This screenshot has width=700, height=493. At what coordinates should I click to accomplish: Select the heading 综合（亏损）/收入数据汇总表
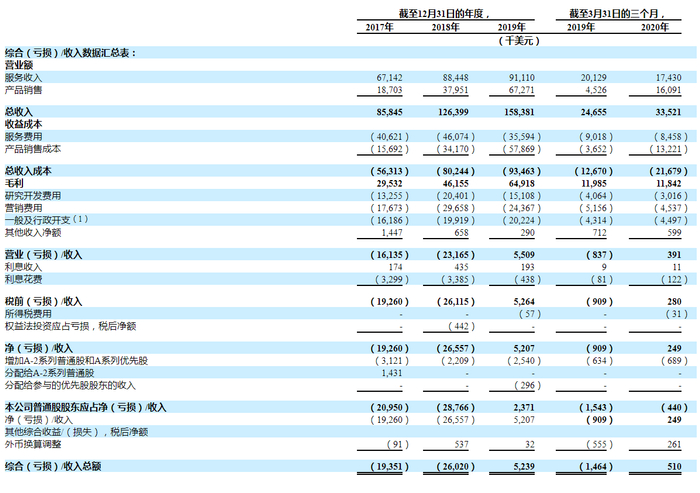coord(70,53)
